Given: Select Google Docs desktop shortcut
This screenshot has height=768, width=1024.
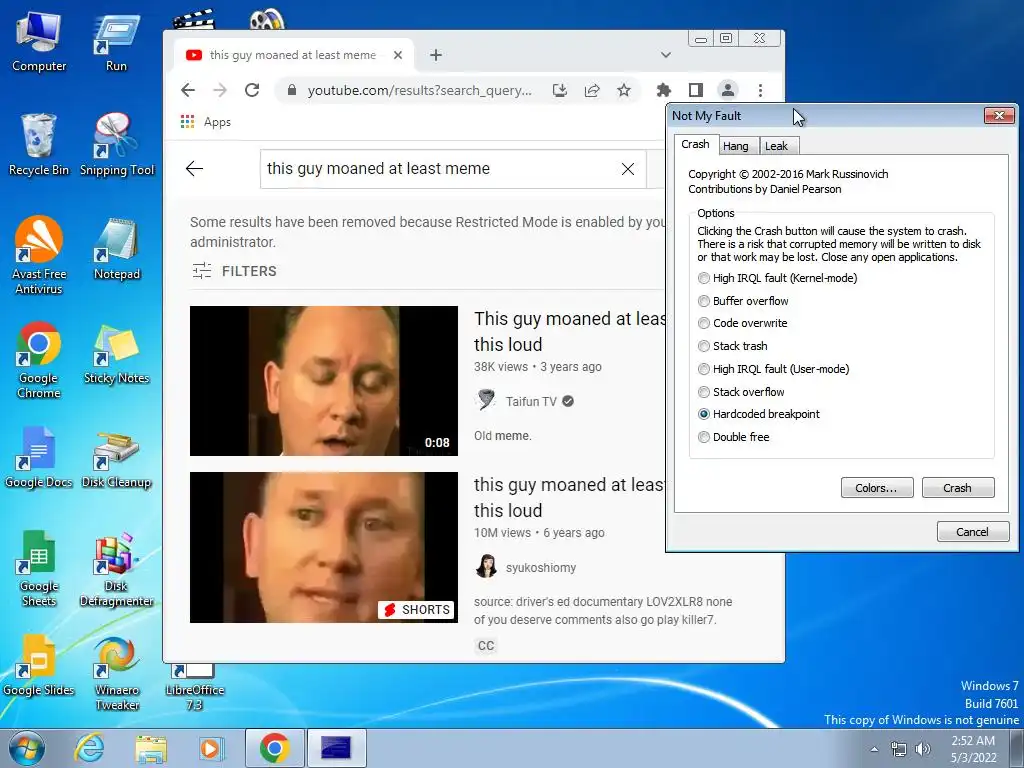Looking at the screenshot, I should pos(39,457).
